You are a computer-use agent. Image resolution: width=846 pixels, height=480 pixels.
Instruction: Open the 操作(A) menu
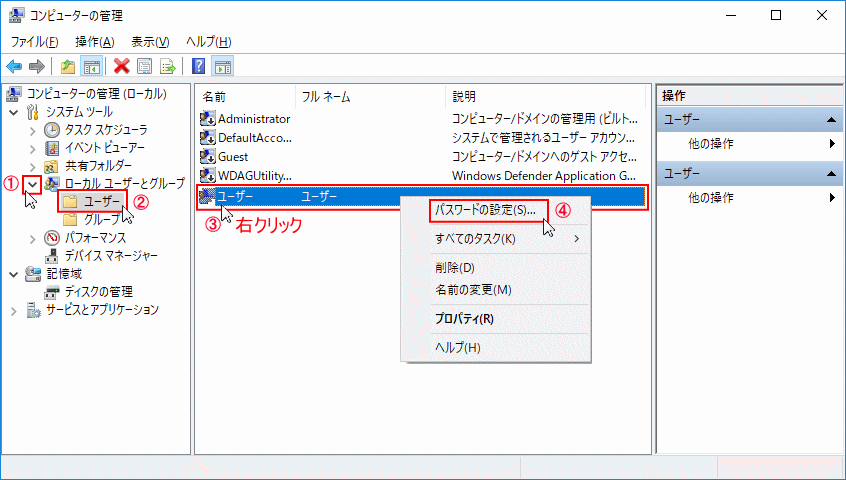pos(95,42)
